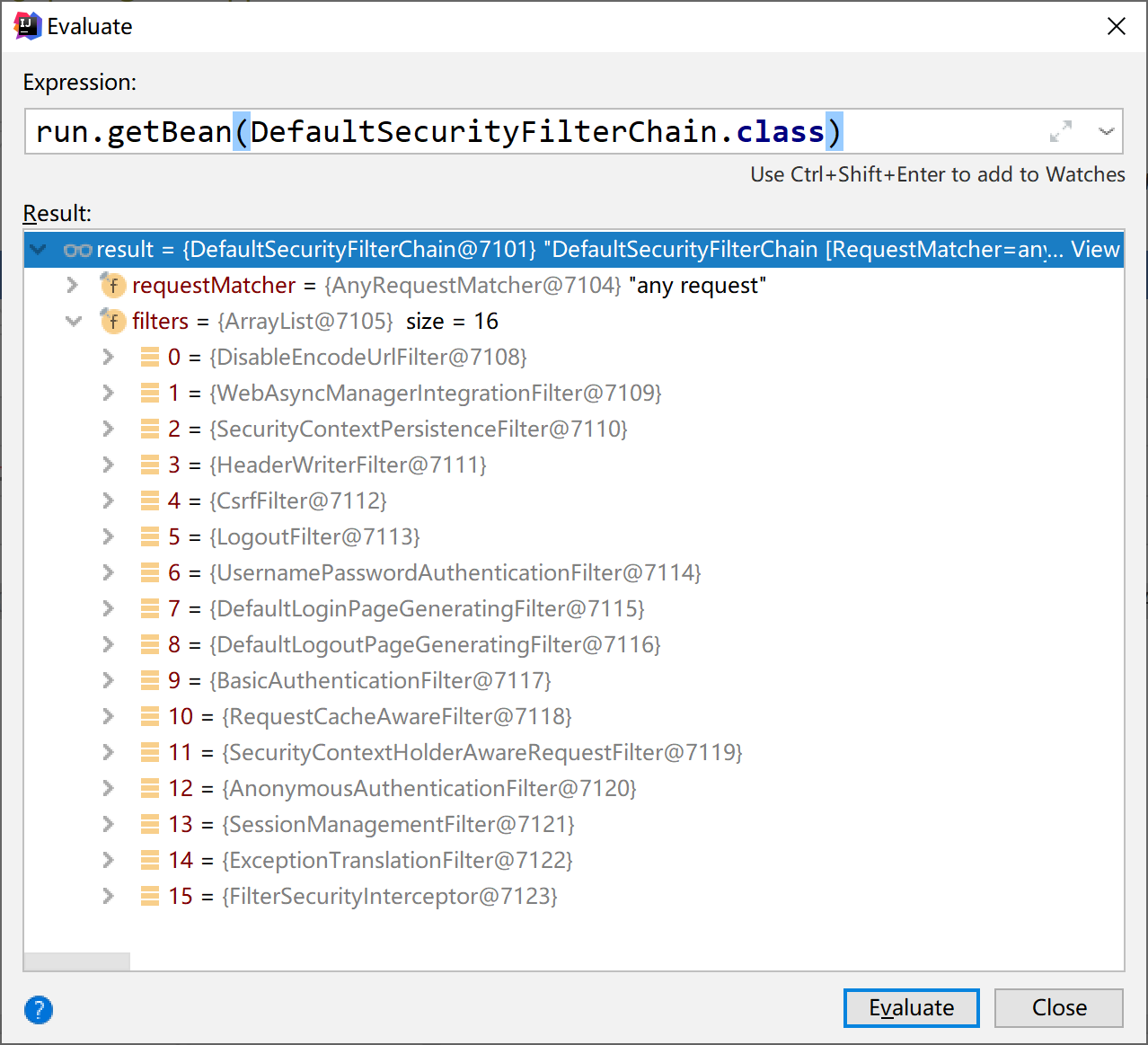Expand the ExceptionTranslationFilter entry
Image resolution: width=1148 pixels, height=1045 pixels.
[109, 860]
